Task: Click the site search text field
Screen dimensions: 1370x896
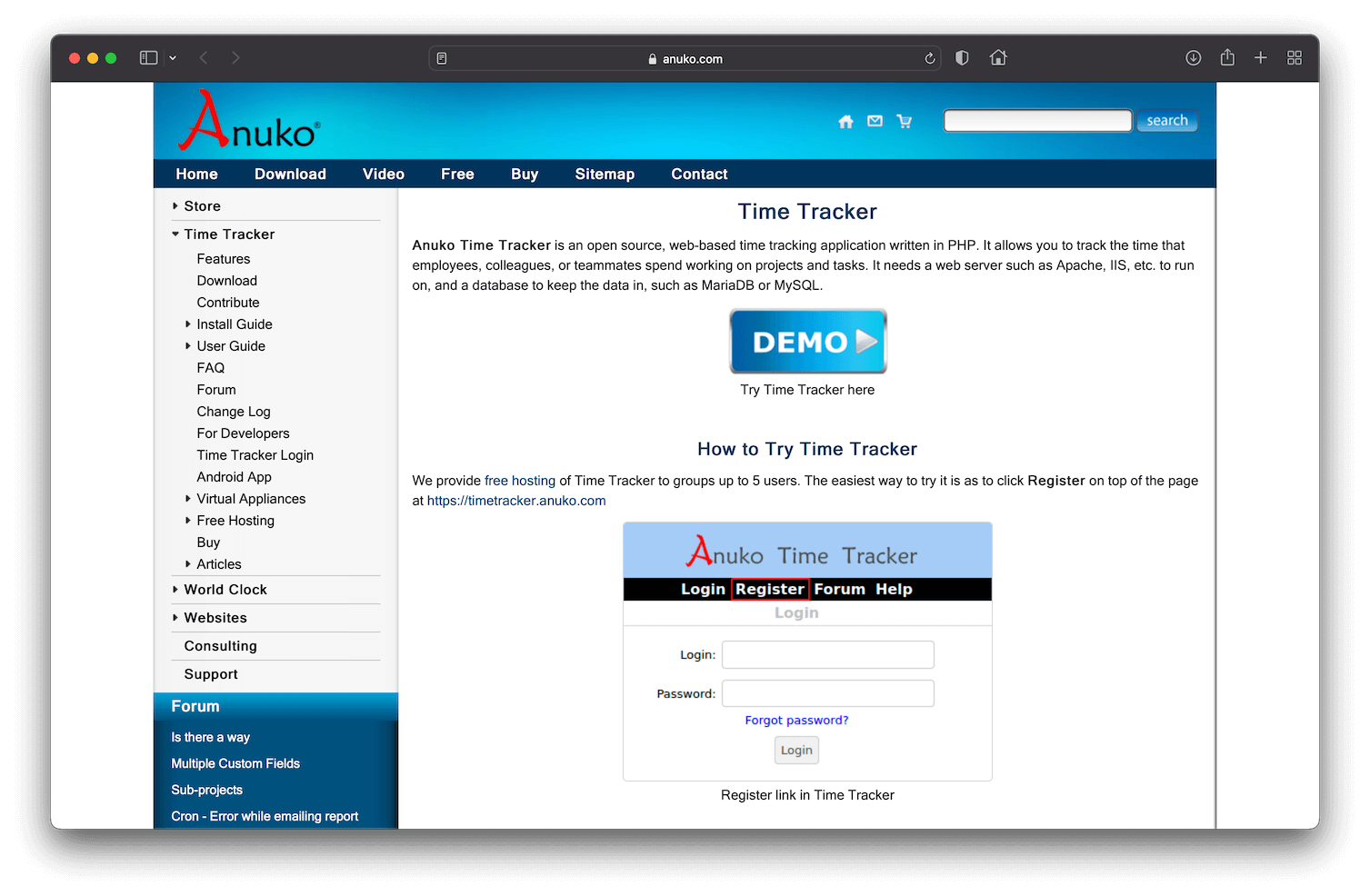Action: point(1037,121)
